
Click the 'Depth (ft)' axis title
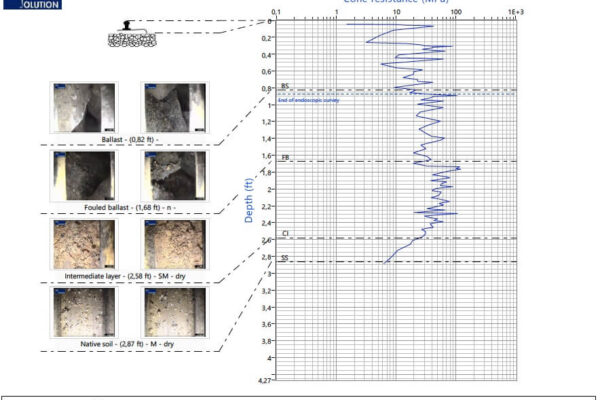[249, 200]
